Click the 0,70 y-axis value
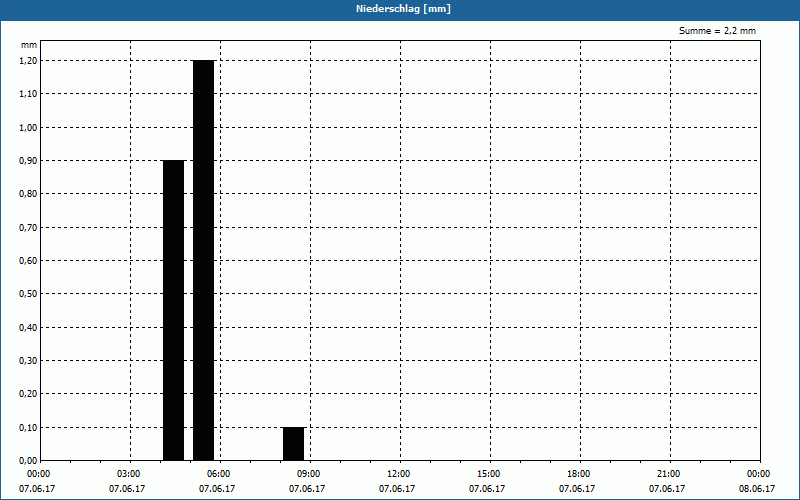Image resolution: width=800 pixels, height=500 pixels. tap(29, 228)
